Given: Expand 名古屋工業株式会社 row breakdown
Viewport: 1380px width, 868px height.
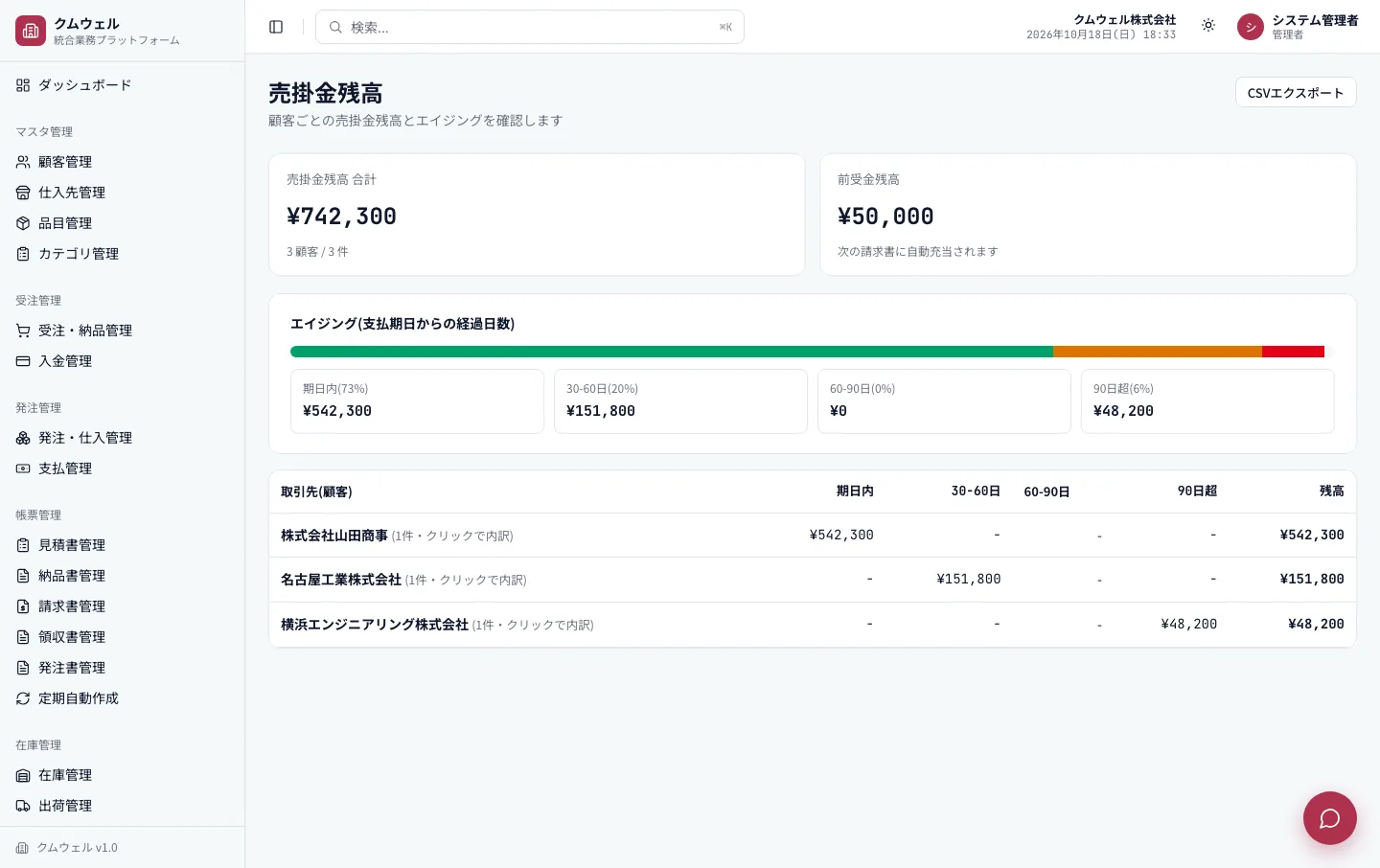Looking at the screenshot, I should [813, 580].
